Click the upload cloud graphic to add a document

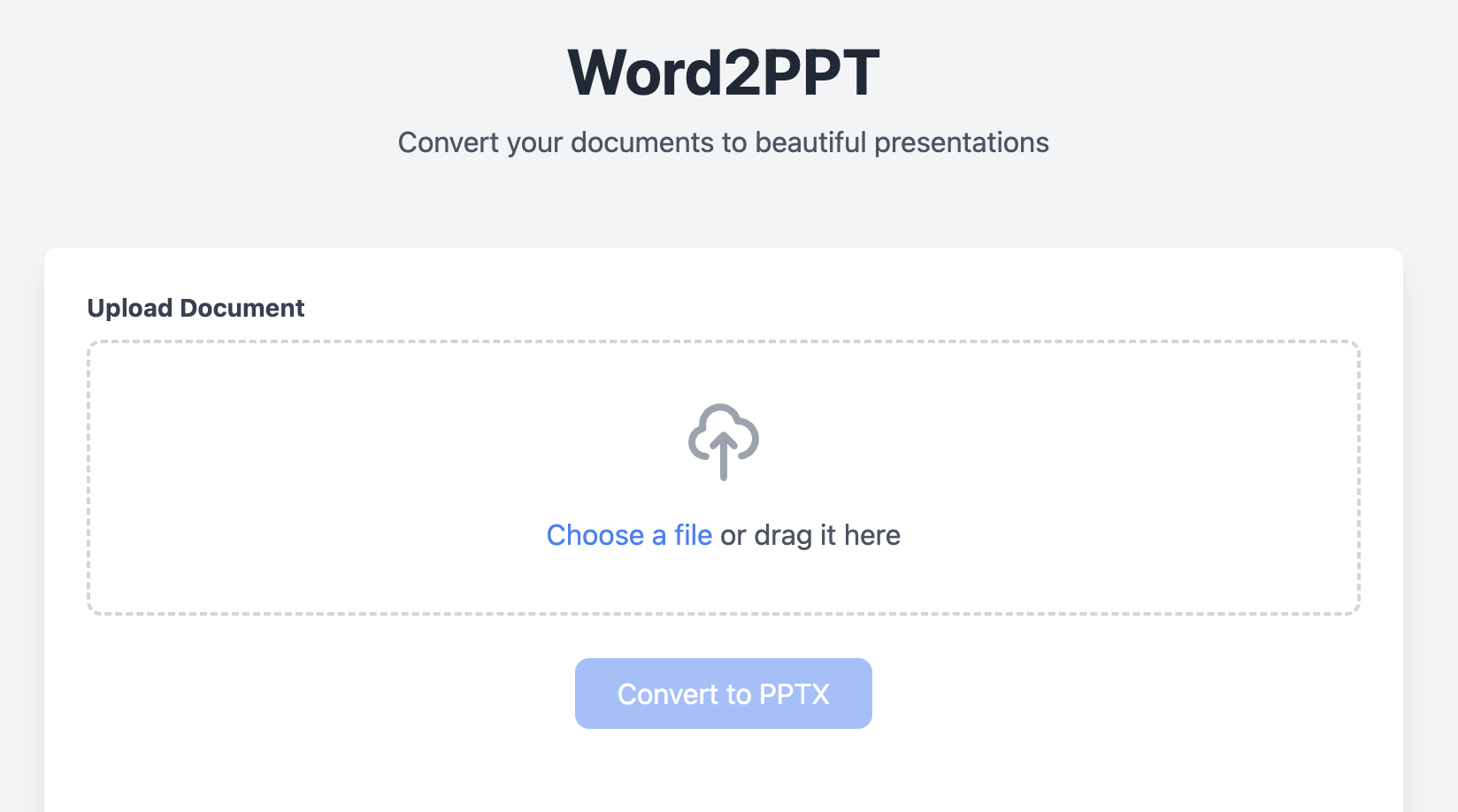[724, 440]
